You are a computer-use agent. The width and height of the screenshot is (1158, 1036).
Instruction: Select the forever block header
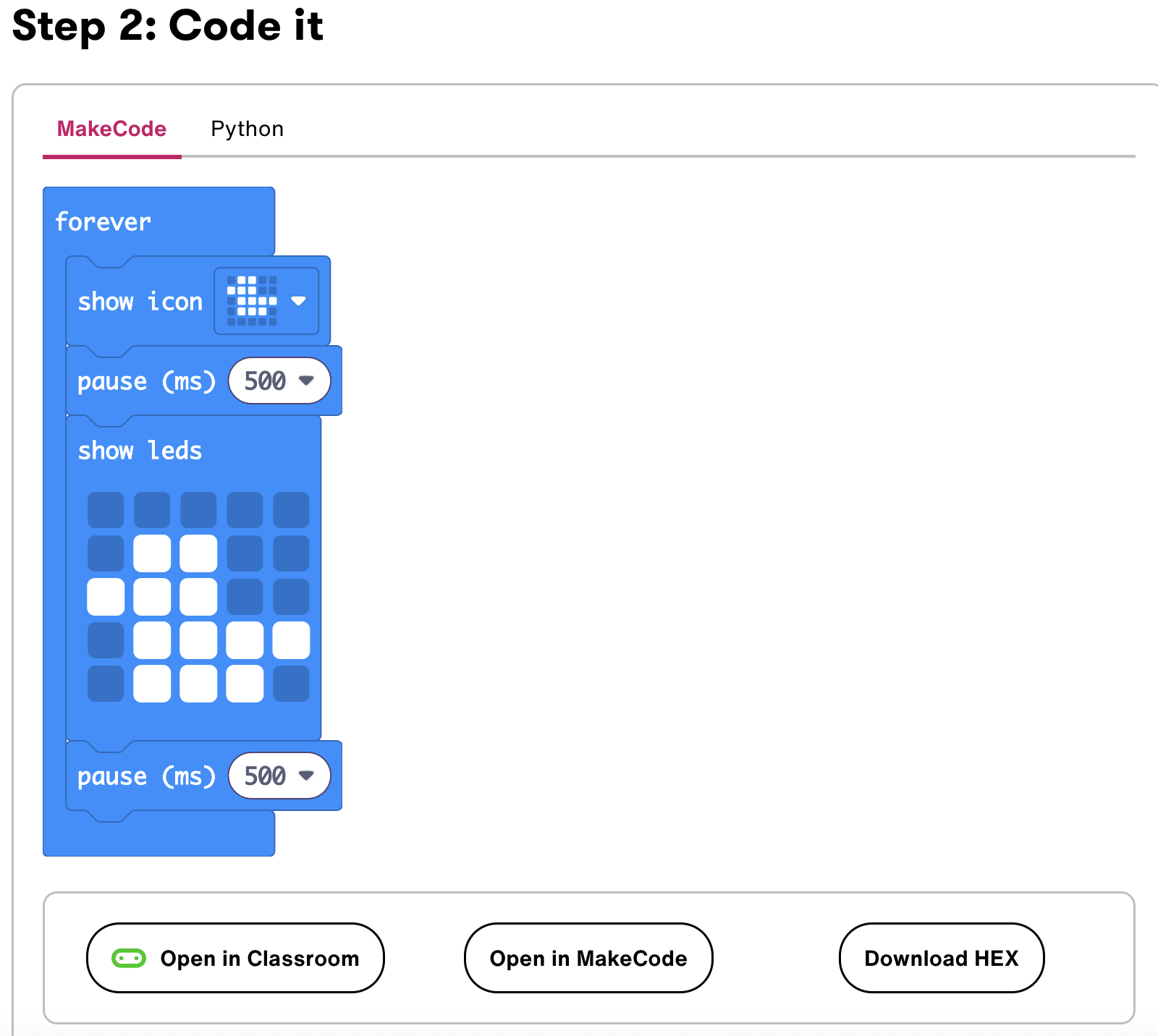pos(103,221)
